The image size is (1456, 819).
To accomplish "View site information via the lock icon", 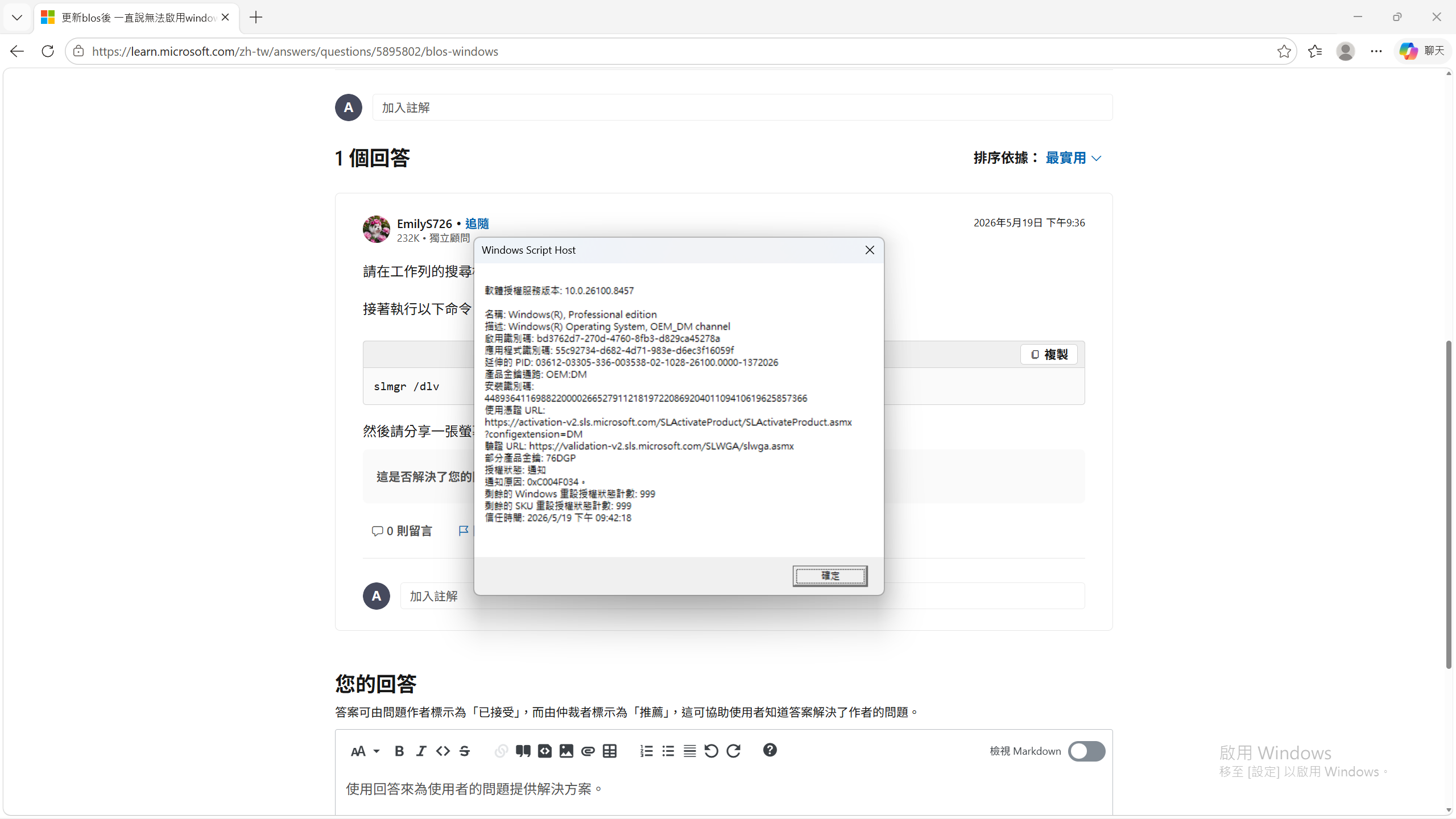I will click(78, 51).
